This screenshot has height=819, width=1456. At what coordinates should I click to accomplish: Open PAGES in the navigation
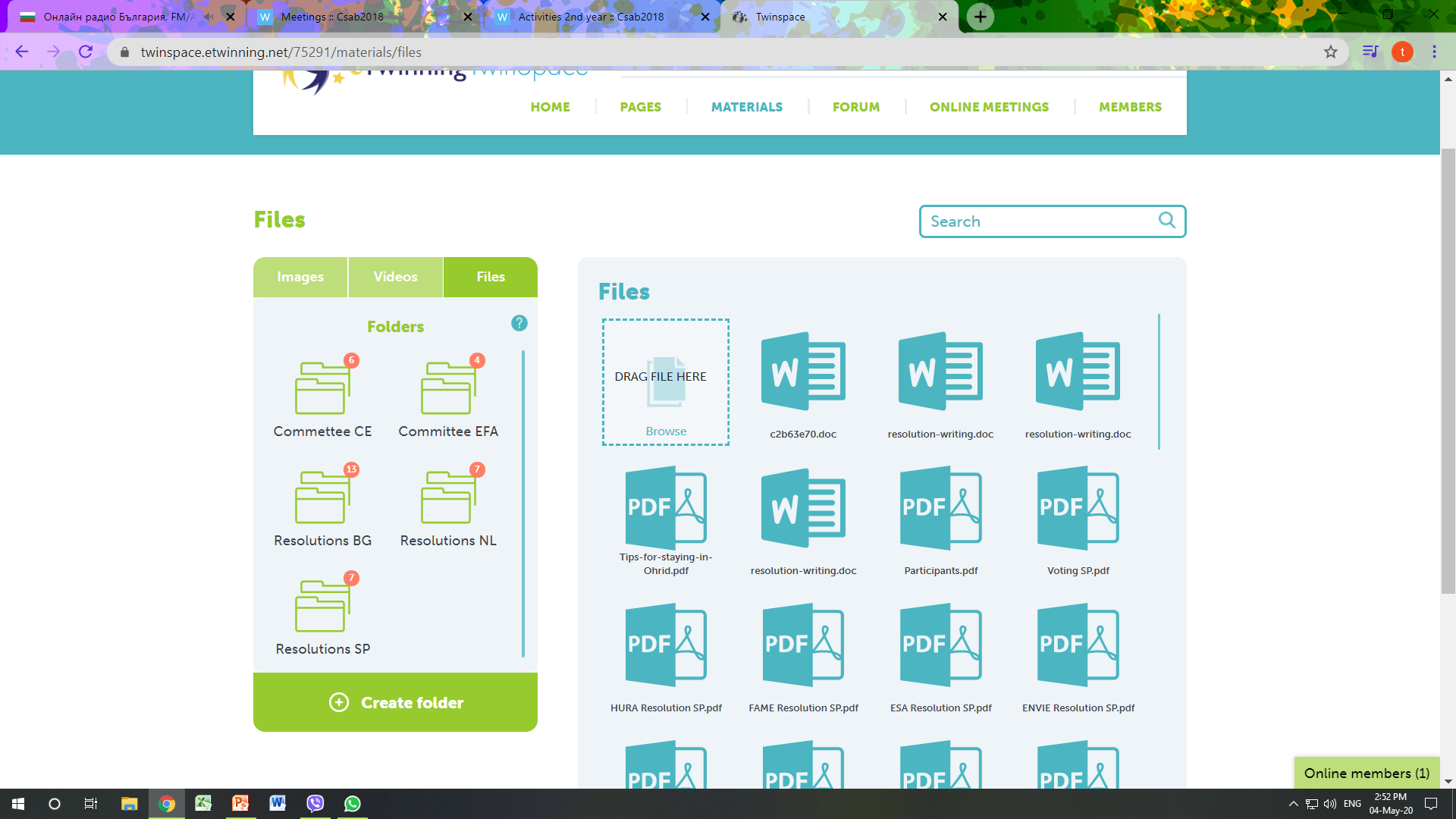click(641, 107)
